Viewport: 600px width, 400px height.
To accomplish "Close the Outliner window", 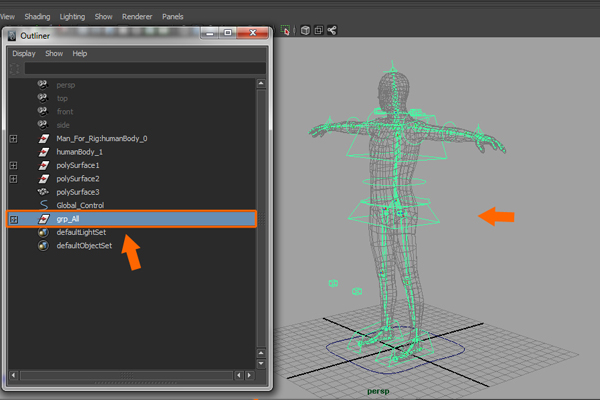I will (x=253, y=33).
